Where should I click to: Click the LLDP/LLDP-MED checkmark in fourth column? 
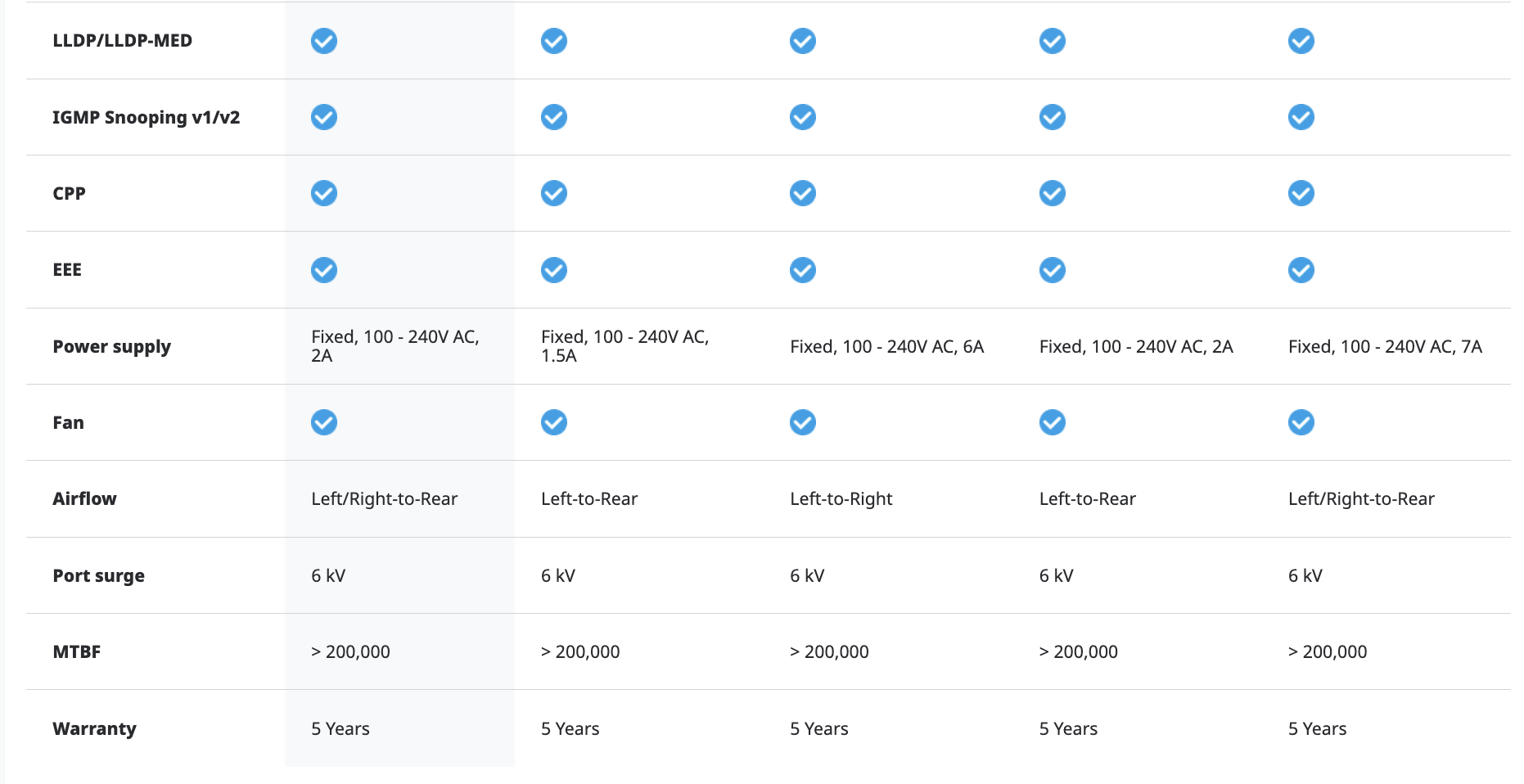[1052, 41]
